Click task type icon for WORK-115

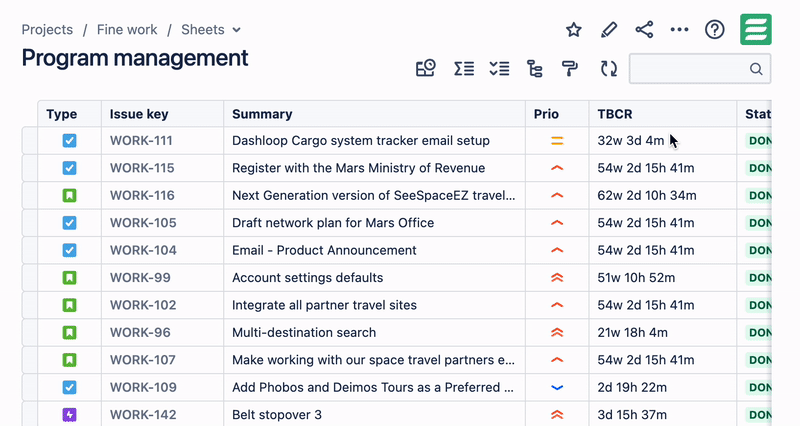click(x=69, y=168)
